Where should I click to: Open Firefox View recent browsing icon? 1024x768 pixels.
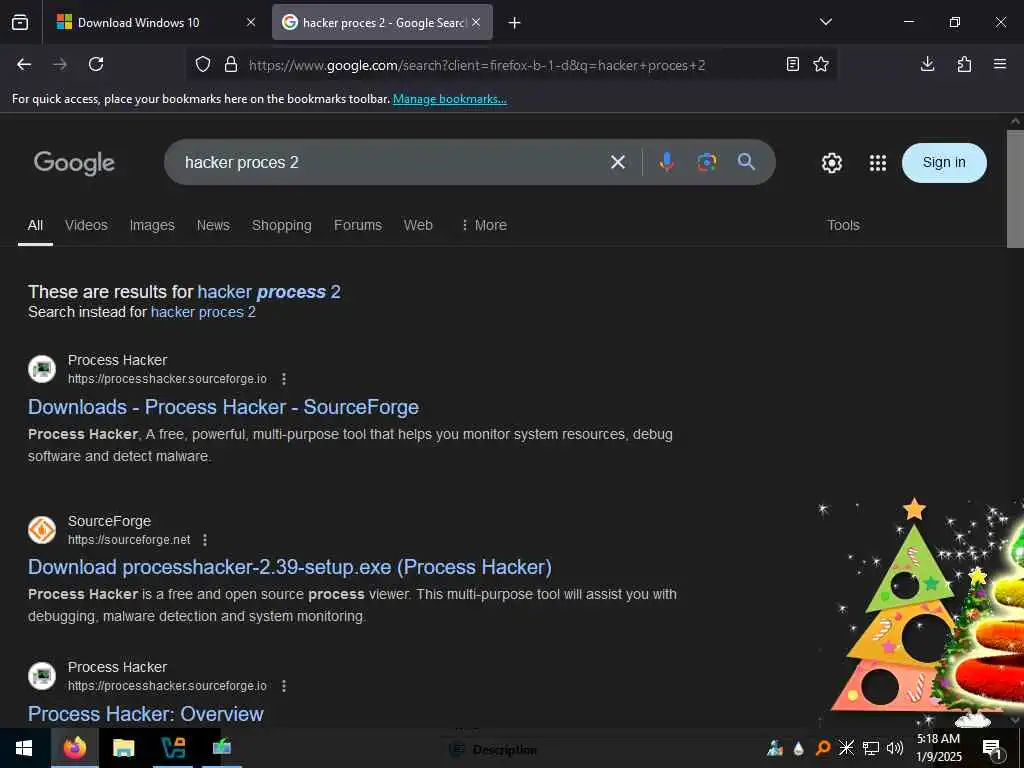point(20,22)
